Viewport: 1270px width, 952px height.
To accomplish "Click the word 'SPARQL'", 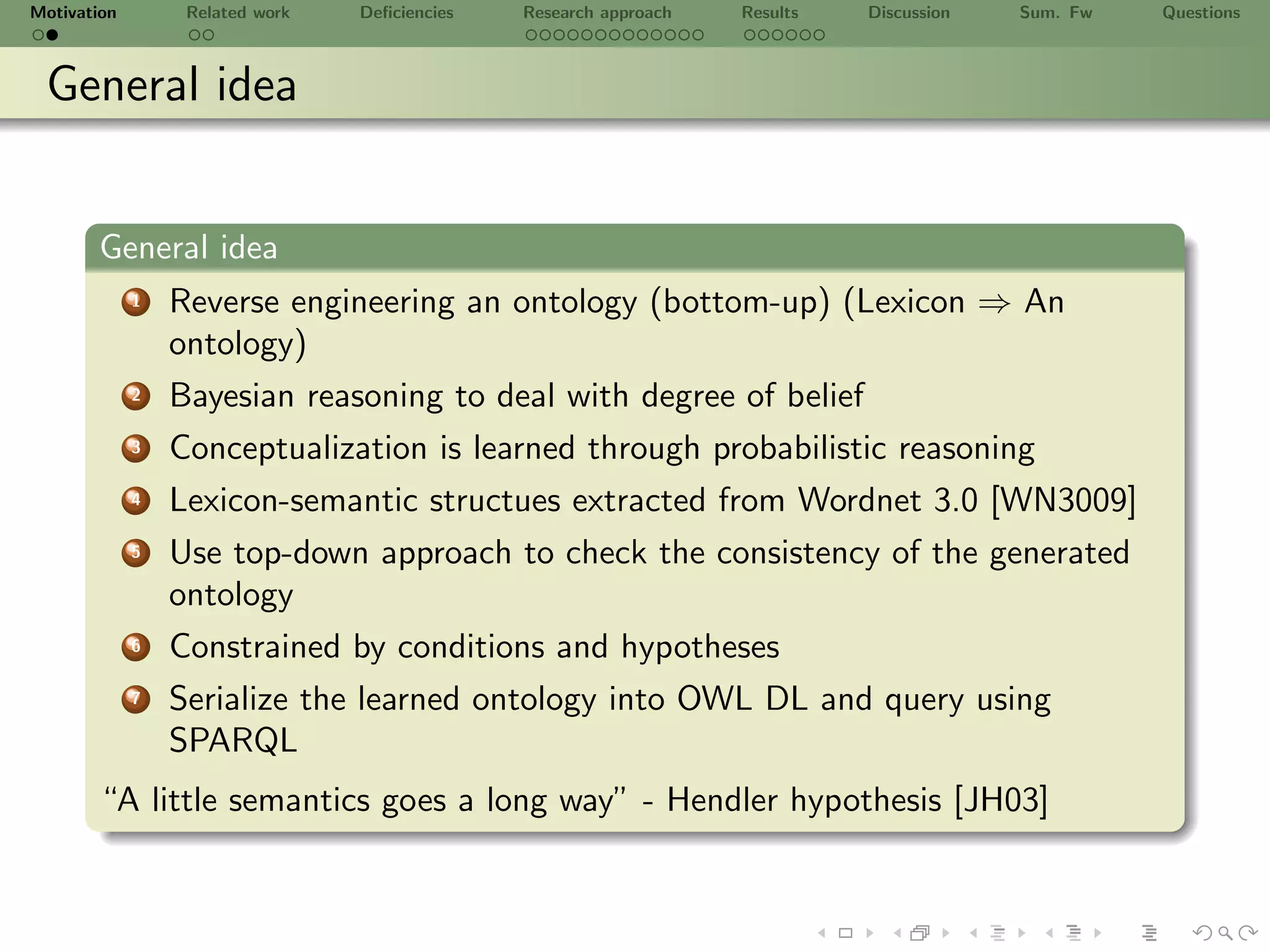I will tap(233, 741).
